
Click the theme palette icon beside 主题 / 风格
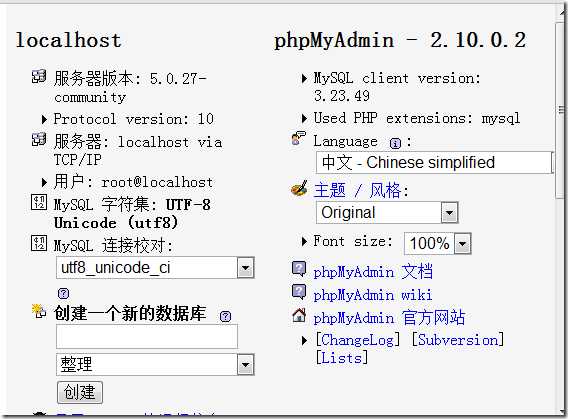coord(299,189)
